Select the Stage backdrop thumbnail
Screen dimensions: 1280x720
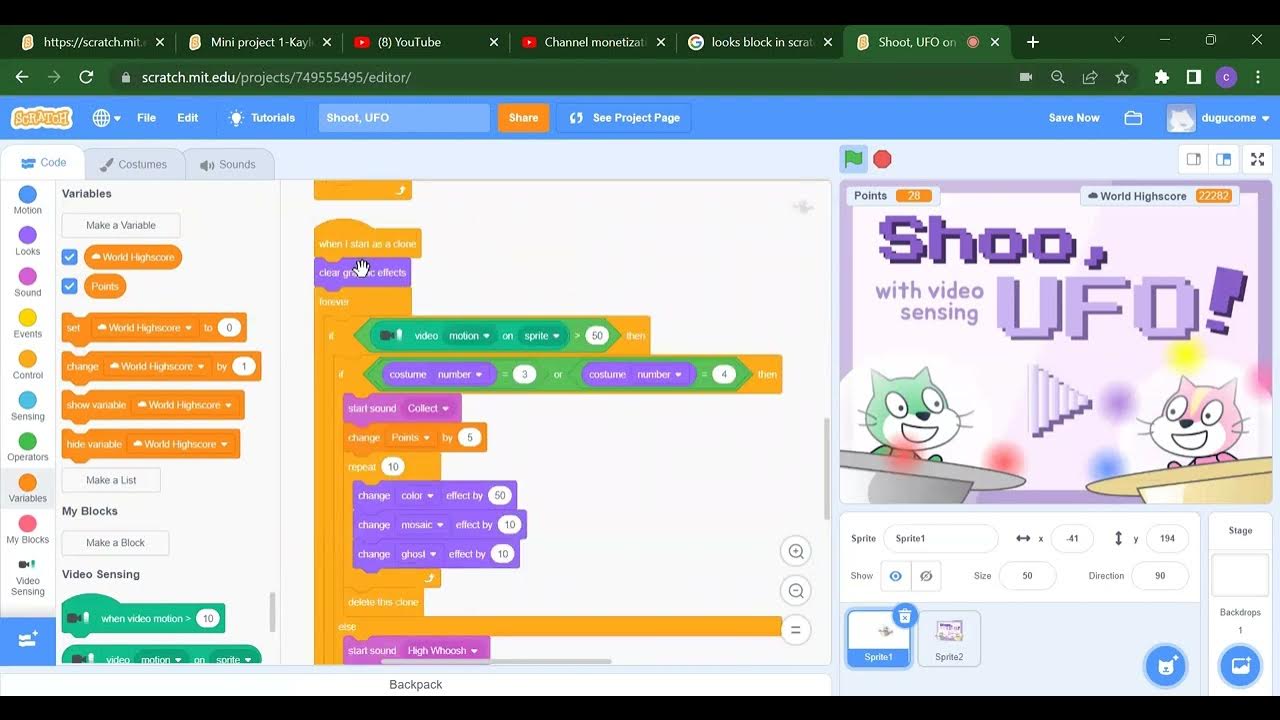[1240, 575]
